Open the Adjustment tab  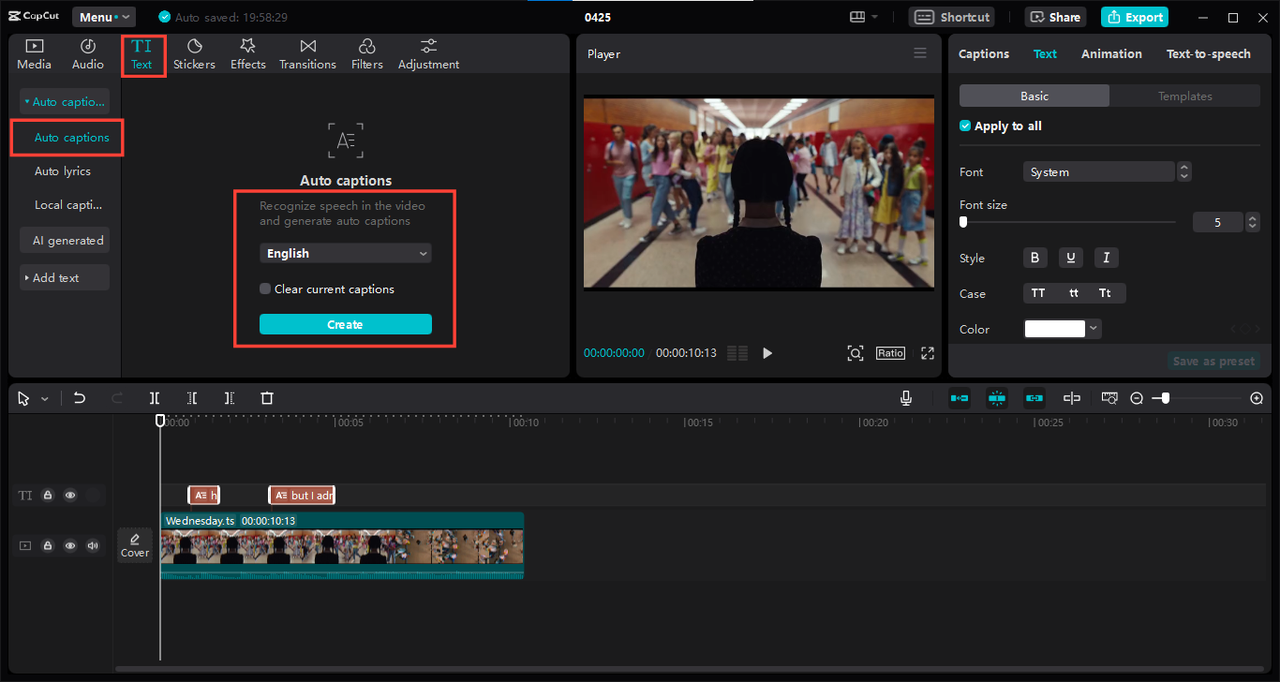pos(429,54)
